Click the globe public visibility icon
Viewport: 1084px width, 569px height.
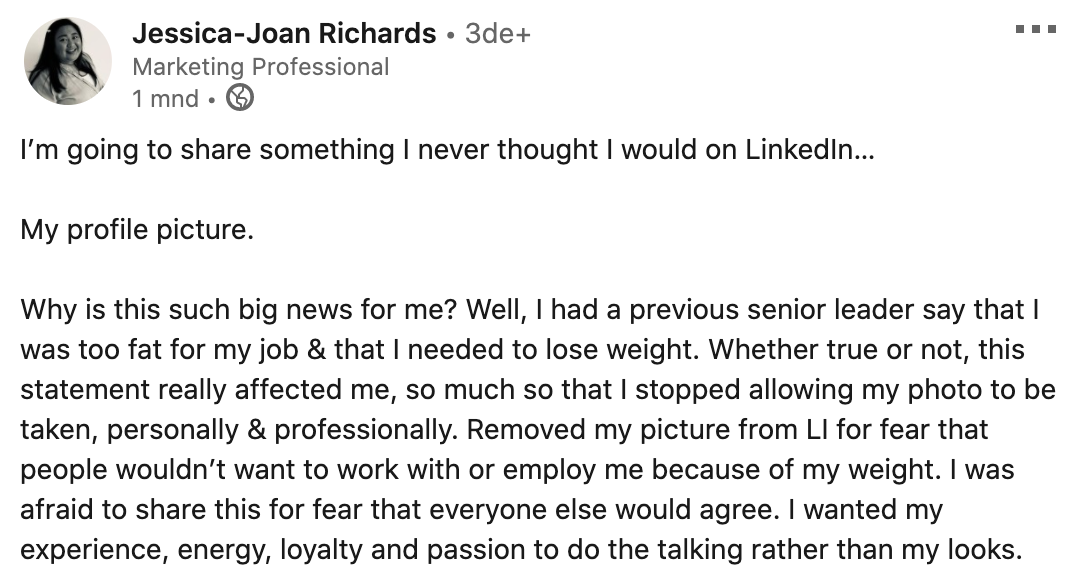coord(240,98)
